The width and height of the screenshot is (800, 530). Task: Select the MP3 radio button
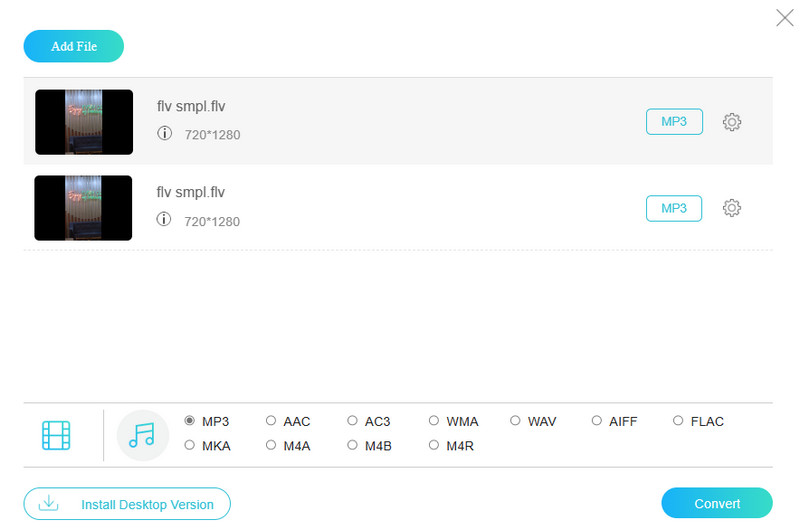[190, 421]
